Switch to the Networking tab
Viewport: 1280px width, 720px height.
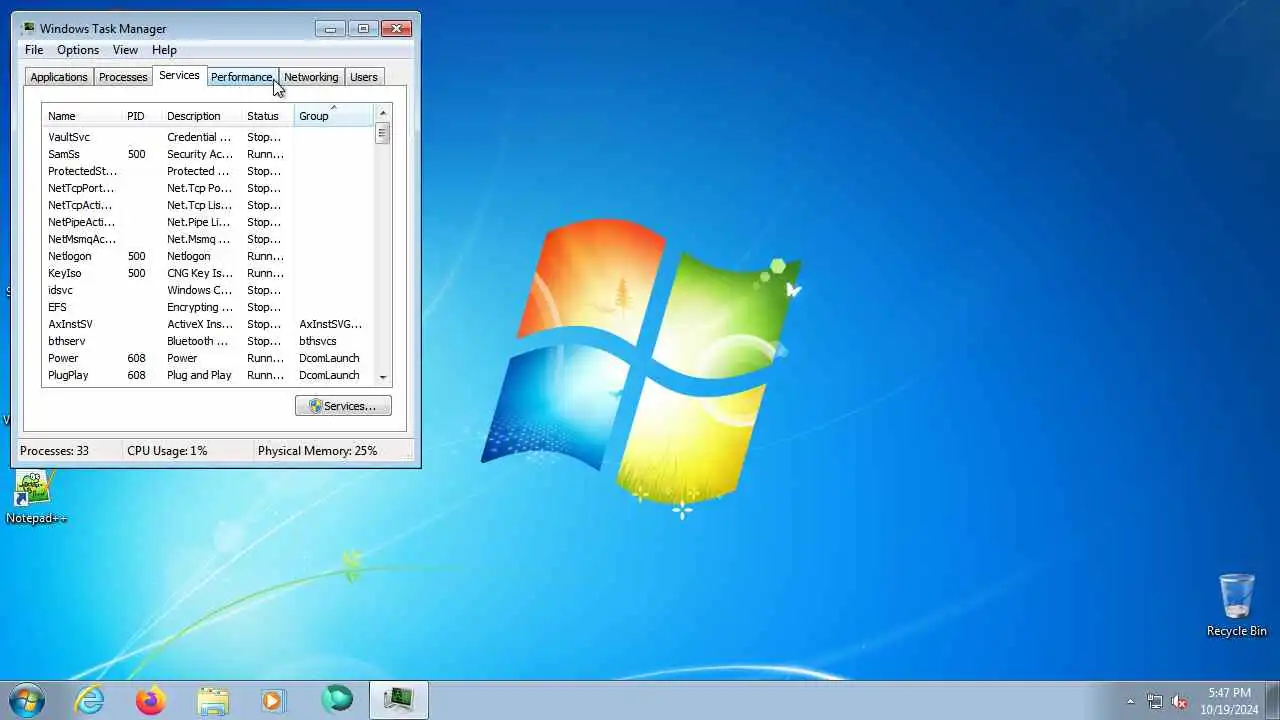(x=311, y=77)
